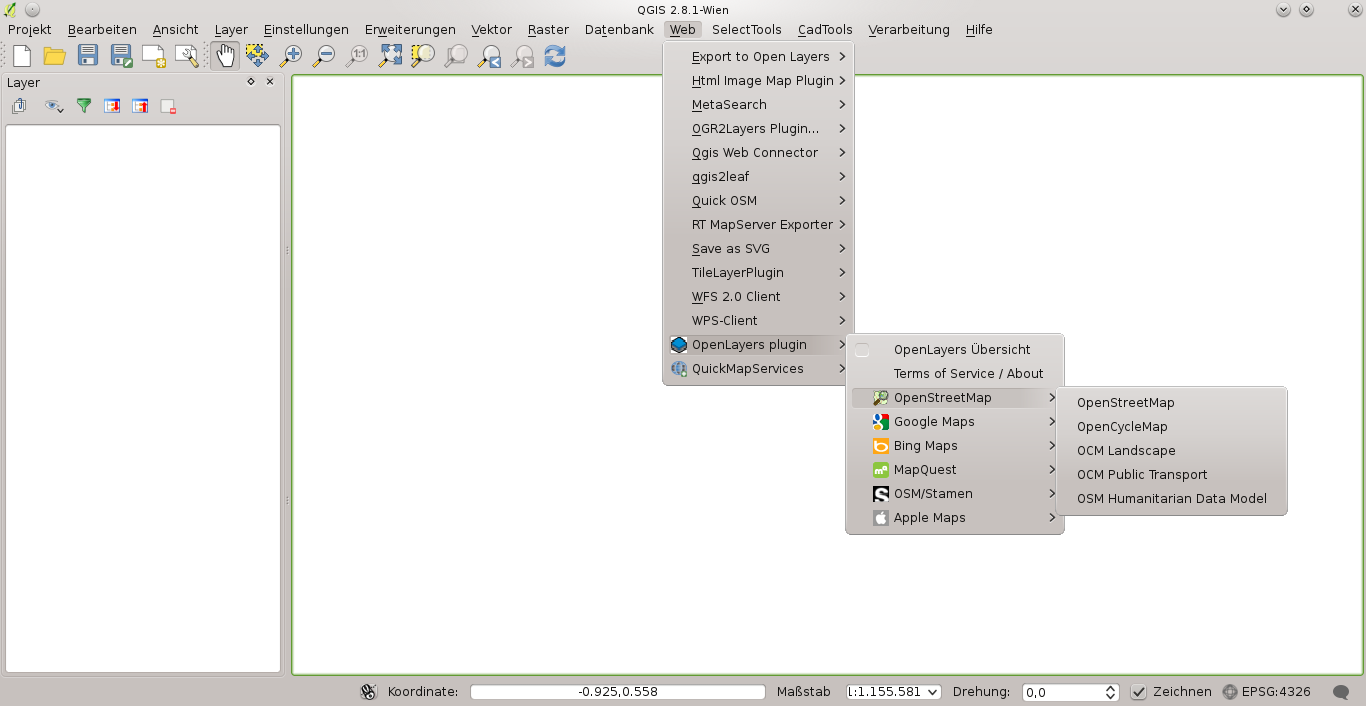Expand the MapQuest submenu
The width and height of the screenshot is (1366, 706).
955,470
